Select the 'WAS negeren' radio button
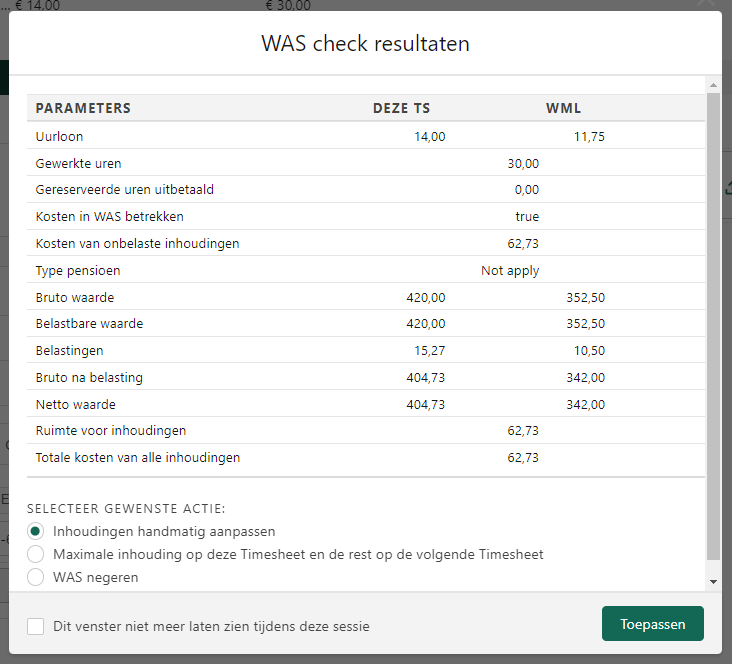 point(36,577)
